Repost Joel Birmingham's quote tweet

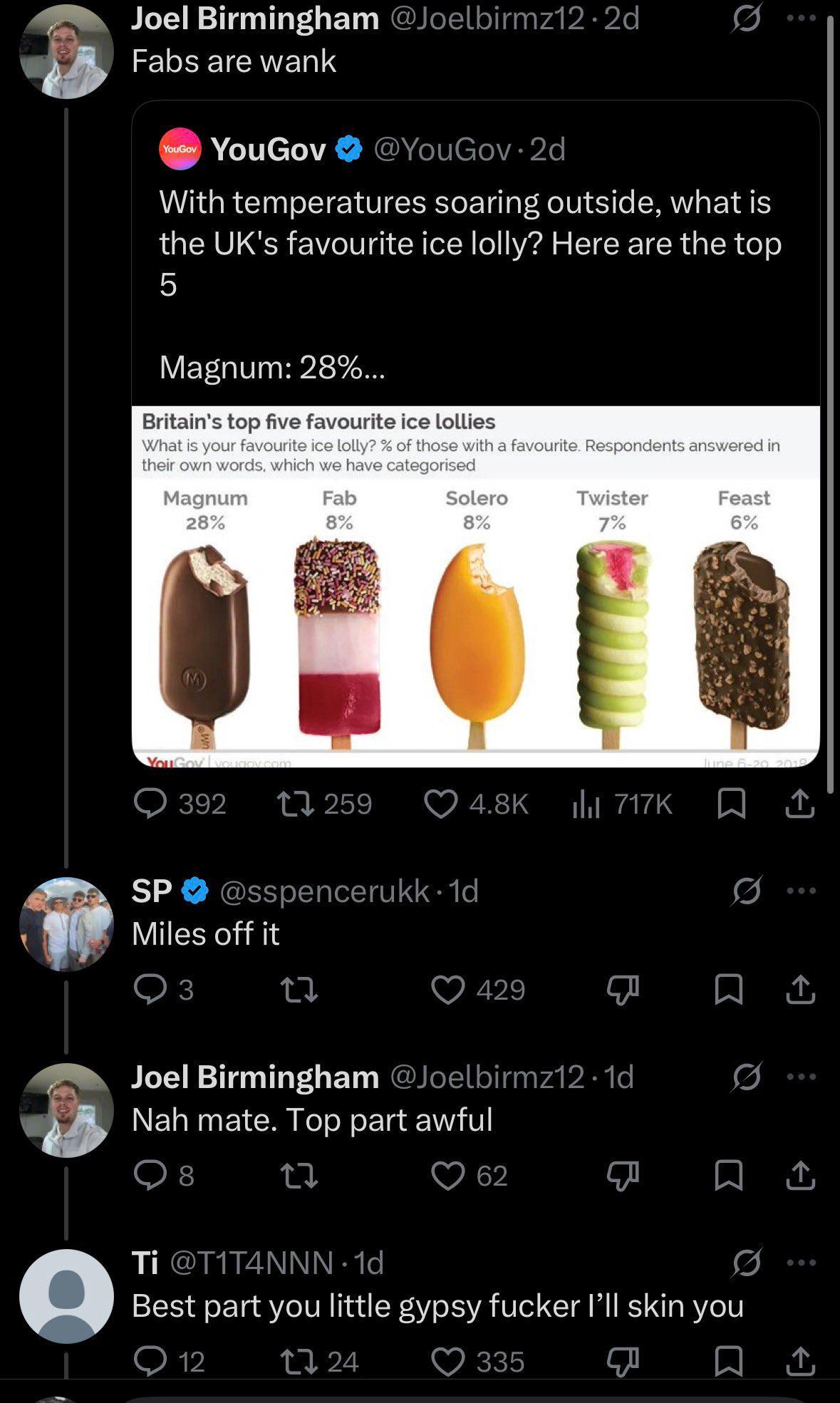click(x=324, y=804)
